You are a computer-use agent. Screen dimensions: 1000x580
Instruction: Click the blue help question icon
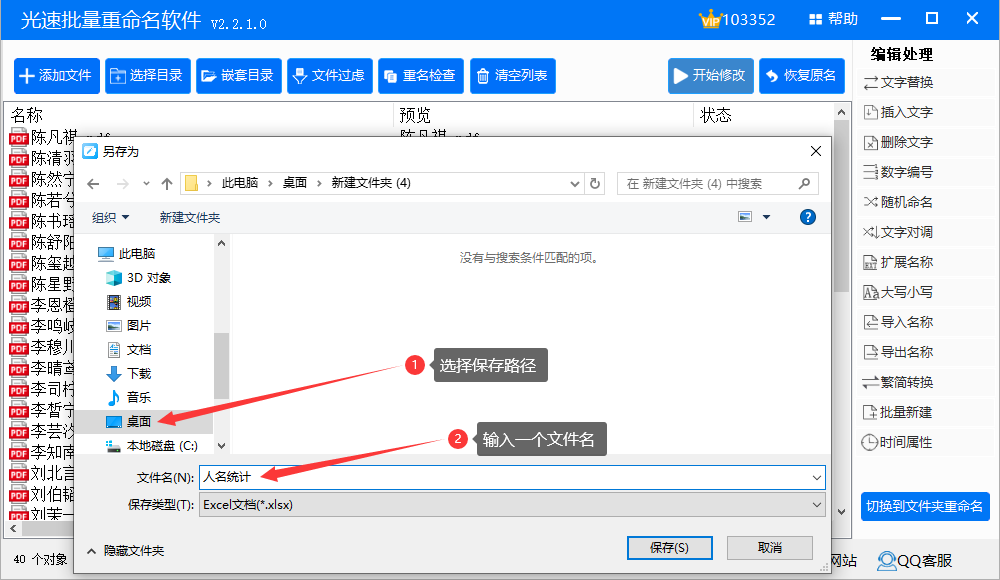(x=807, y=217)
